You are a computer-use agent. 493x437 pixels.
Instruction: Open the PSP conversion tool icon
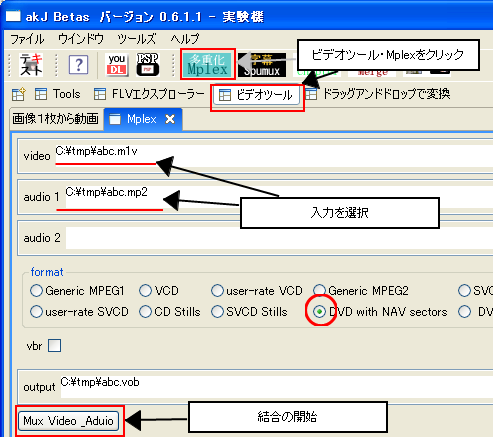click(148, 64)
